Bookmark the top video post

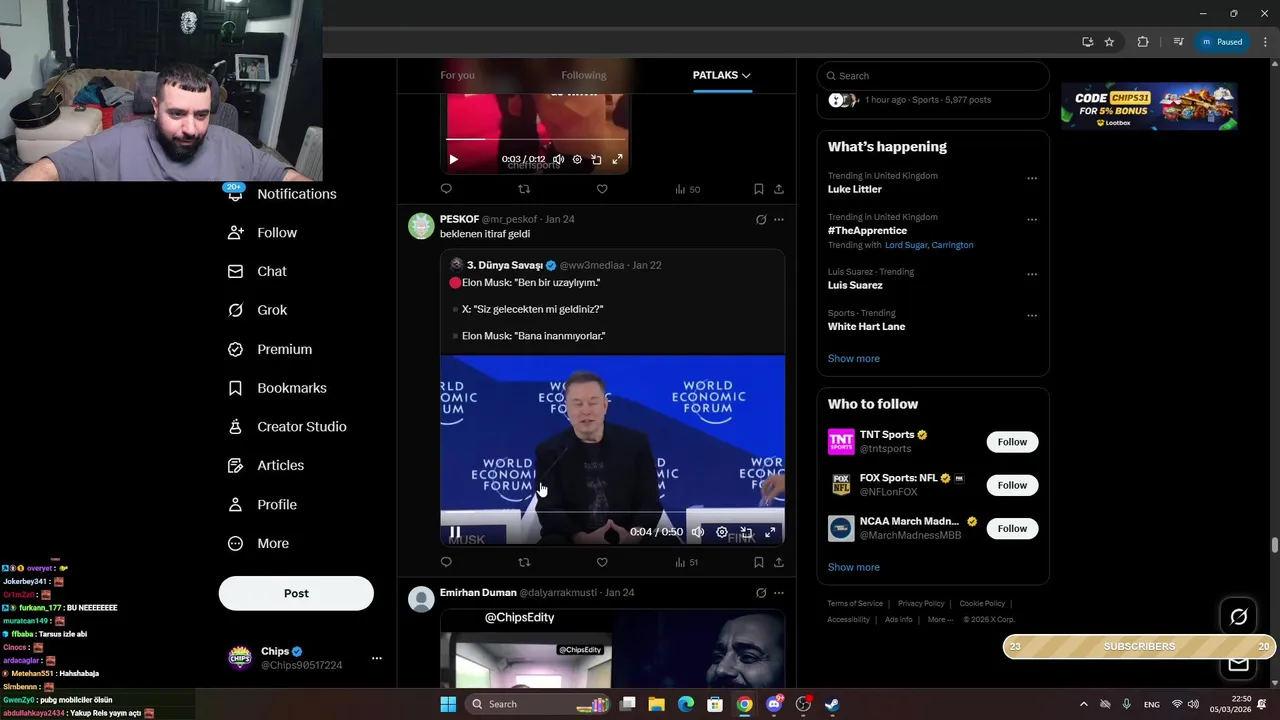pos(758,188)
